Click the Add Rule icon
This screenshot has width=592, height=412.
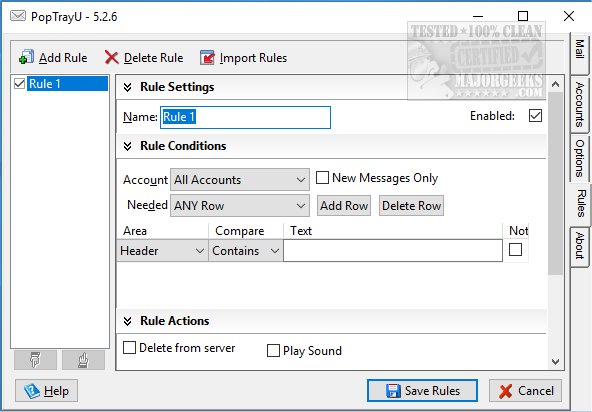(26, 57)
